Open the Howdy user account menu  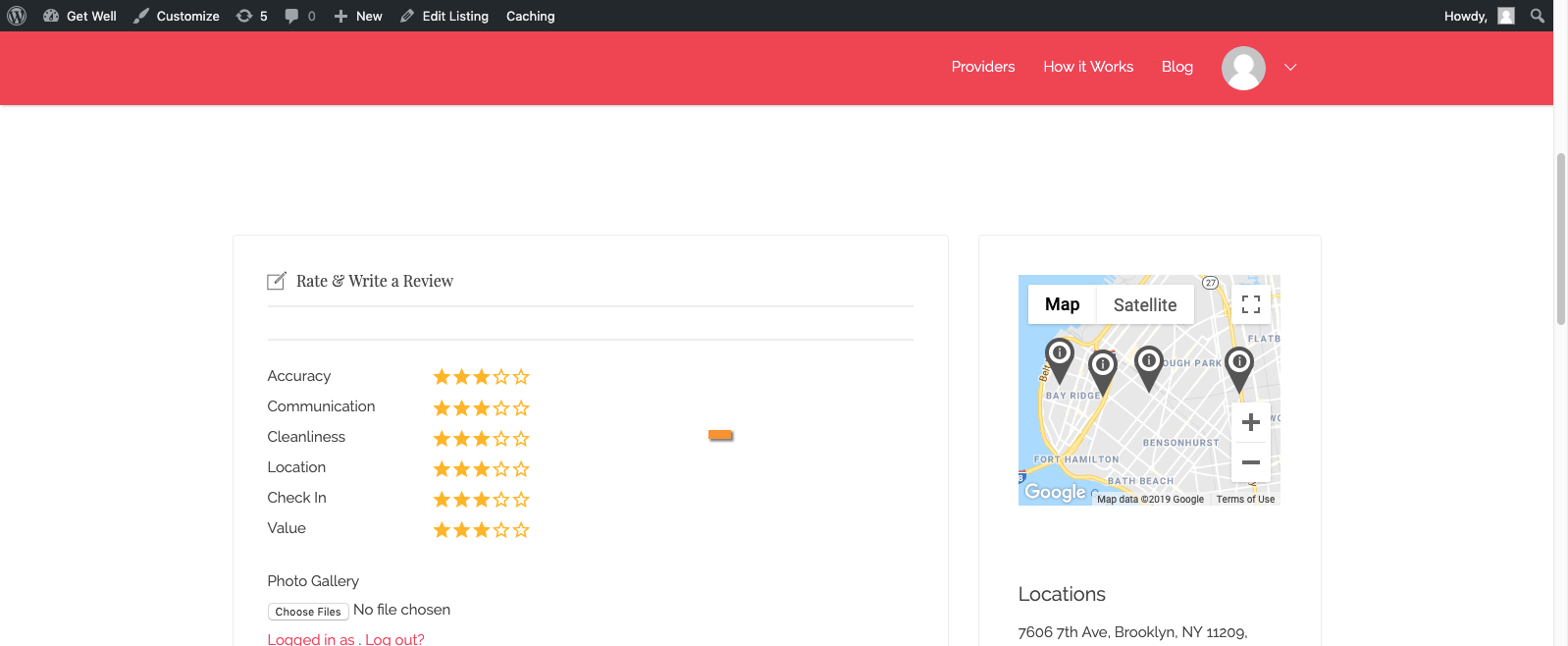point(1479,16)
